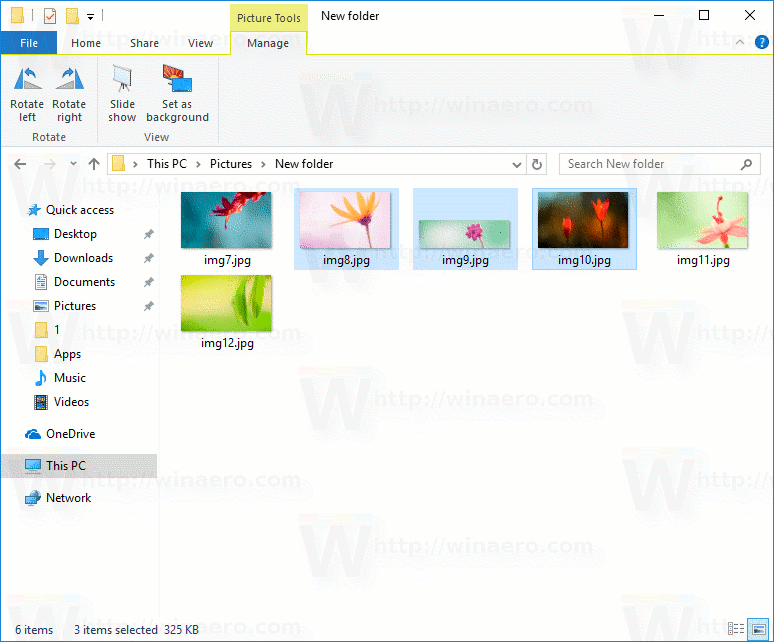This screenshot has width=774, height=642.
Task: Start a Slide show
Action: pos(122,94)
